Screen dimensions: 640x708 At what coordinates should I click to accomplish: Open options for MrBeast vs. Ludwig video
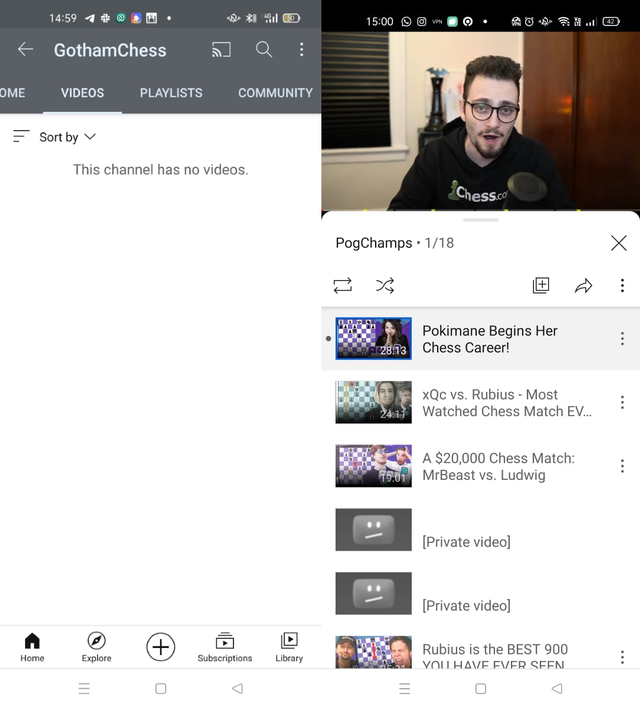point(622,466)
